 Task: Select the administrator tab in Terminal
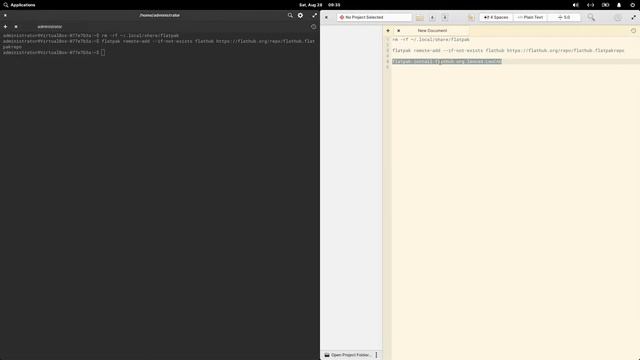tap(50, 27)
